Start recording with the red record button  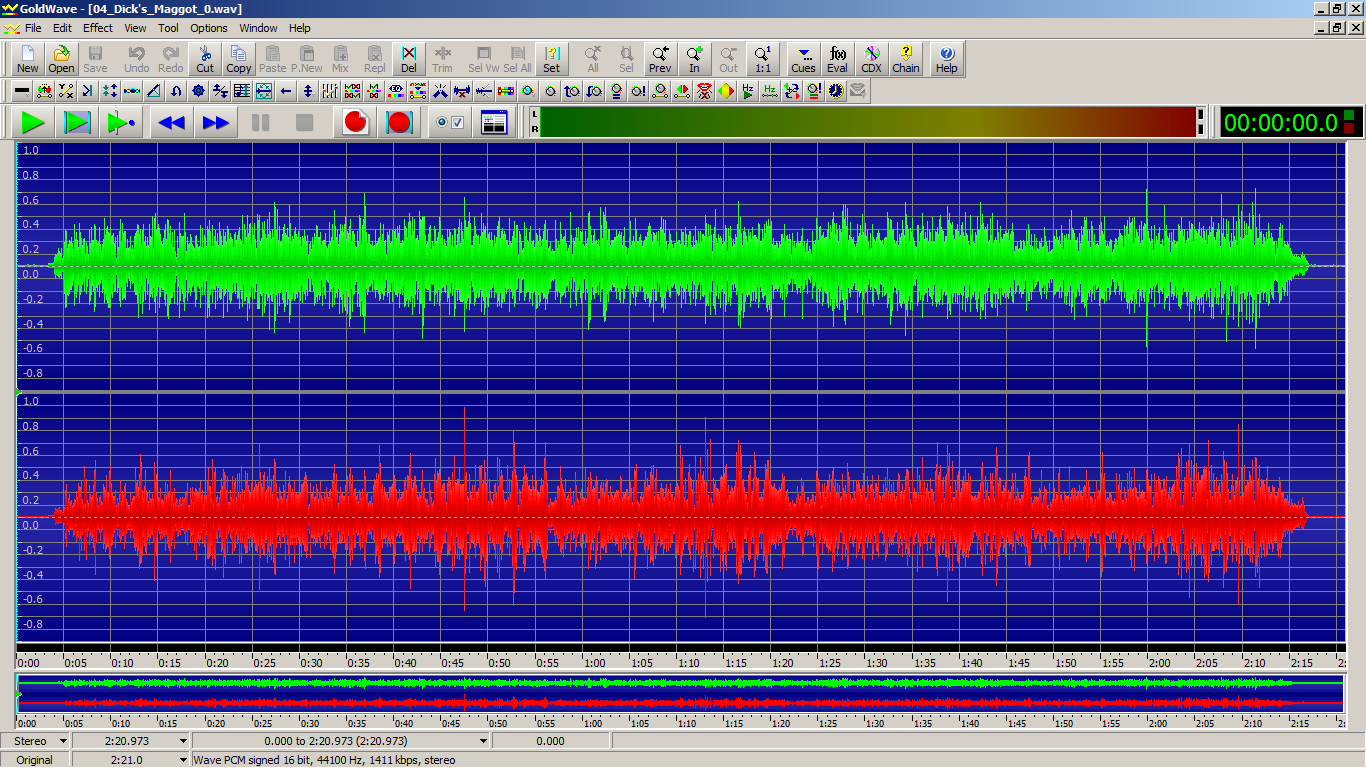coord(355,123)
